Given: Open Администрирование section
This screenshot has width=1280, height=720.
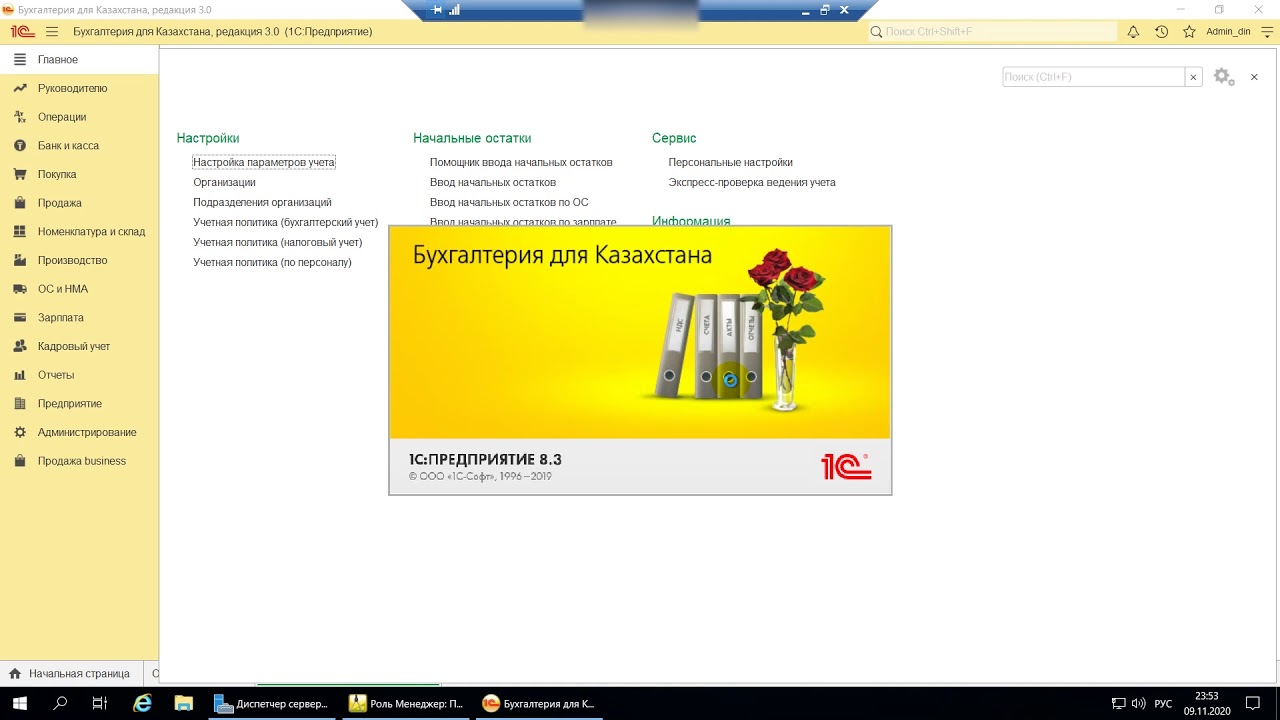Looking at the screenshot, I should coord(79,432).
